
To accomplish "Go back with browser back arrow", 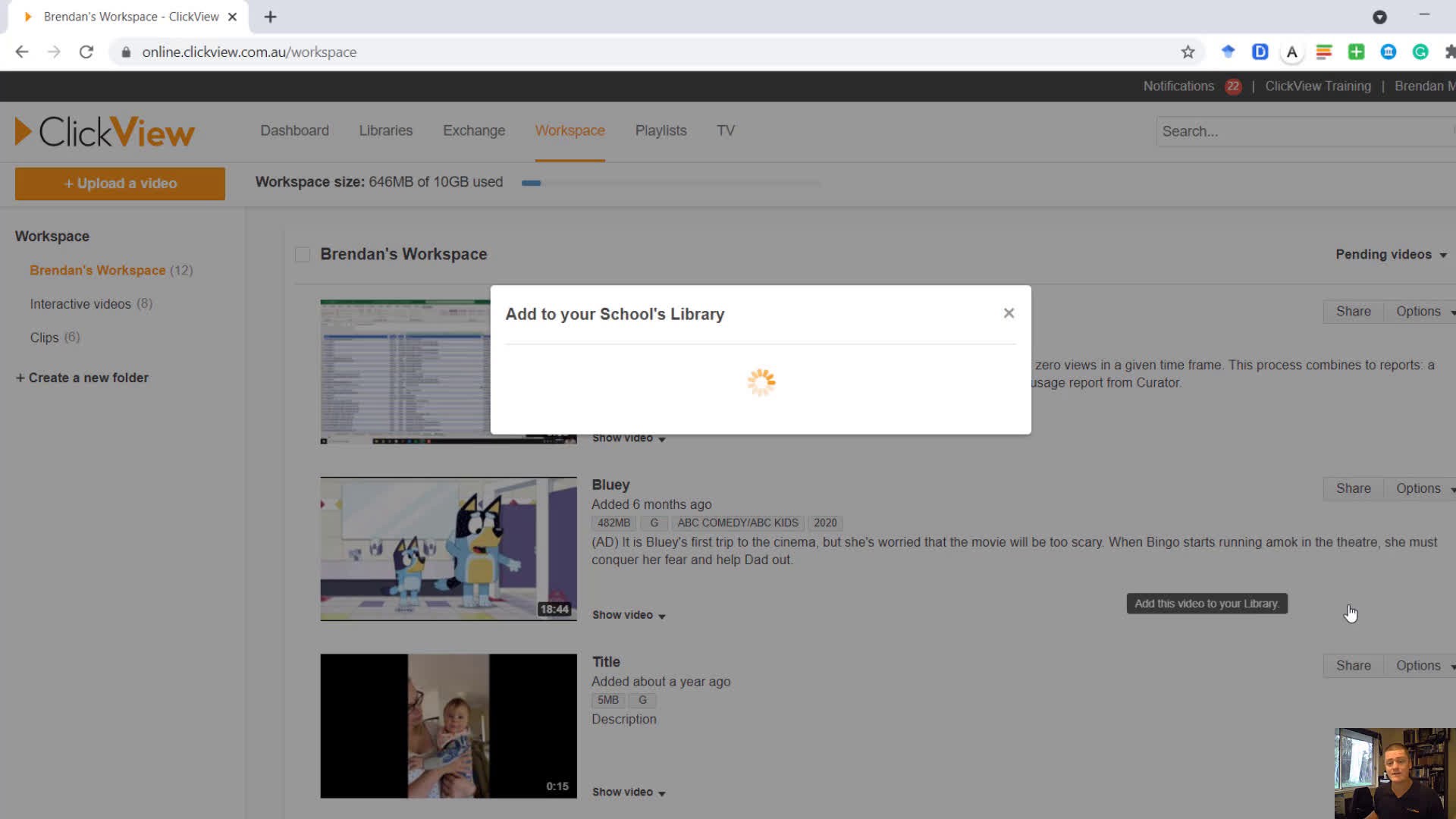I will 22,52.
